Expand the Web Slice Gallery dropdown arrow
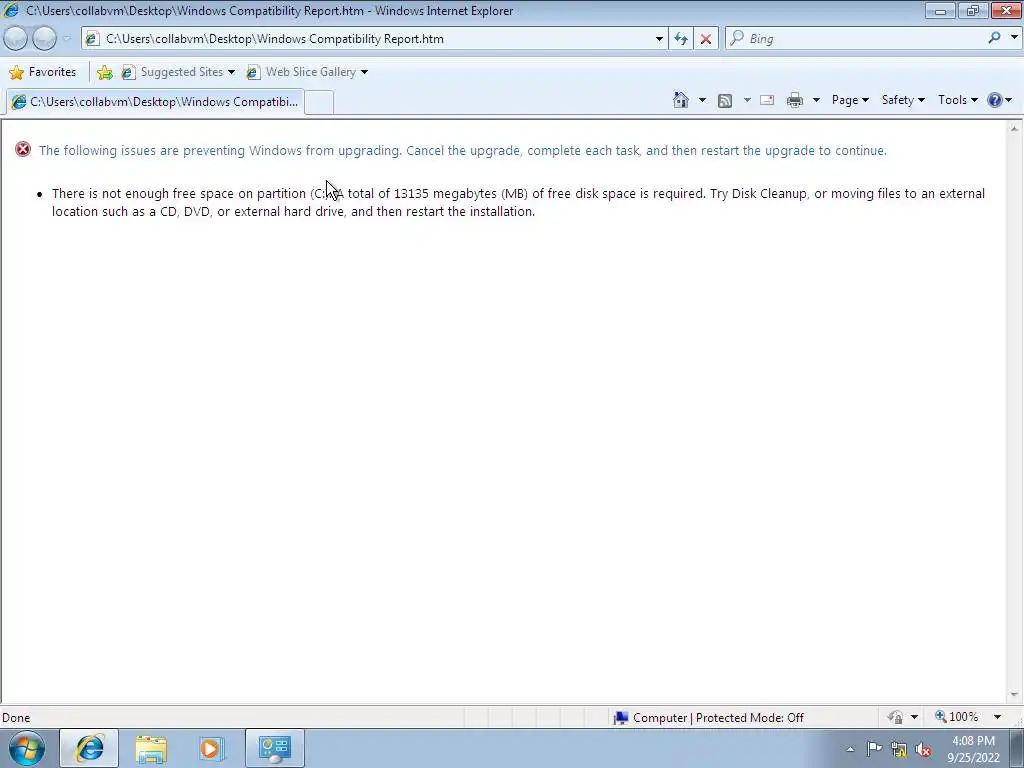This screenshot has width=1024, height=768. [364, 72]
